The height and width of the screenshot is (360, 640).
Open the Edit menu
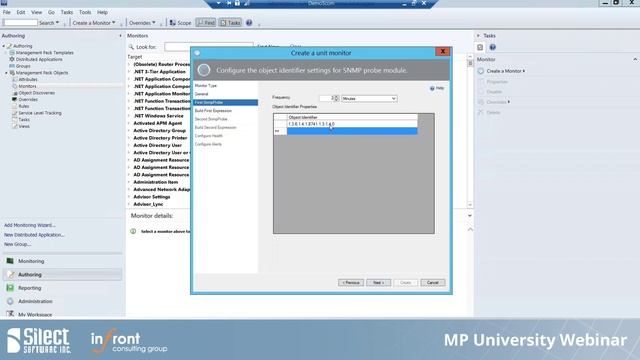(x=21, y=12)
